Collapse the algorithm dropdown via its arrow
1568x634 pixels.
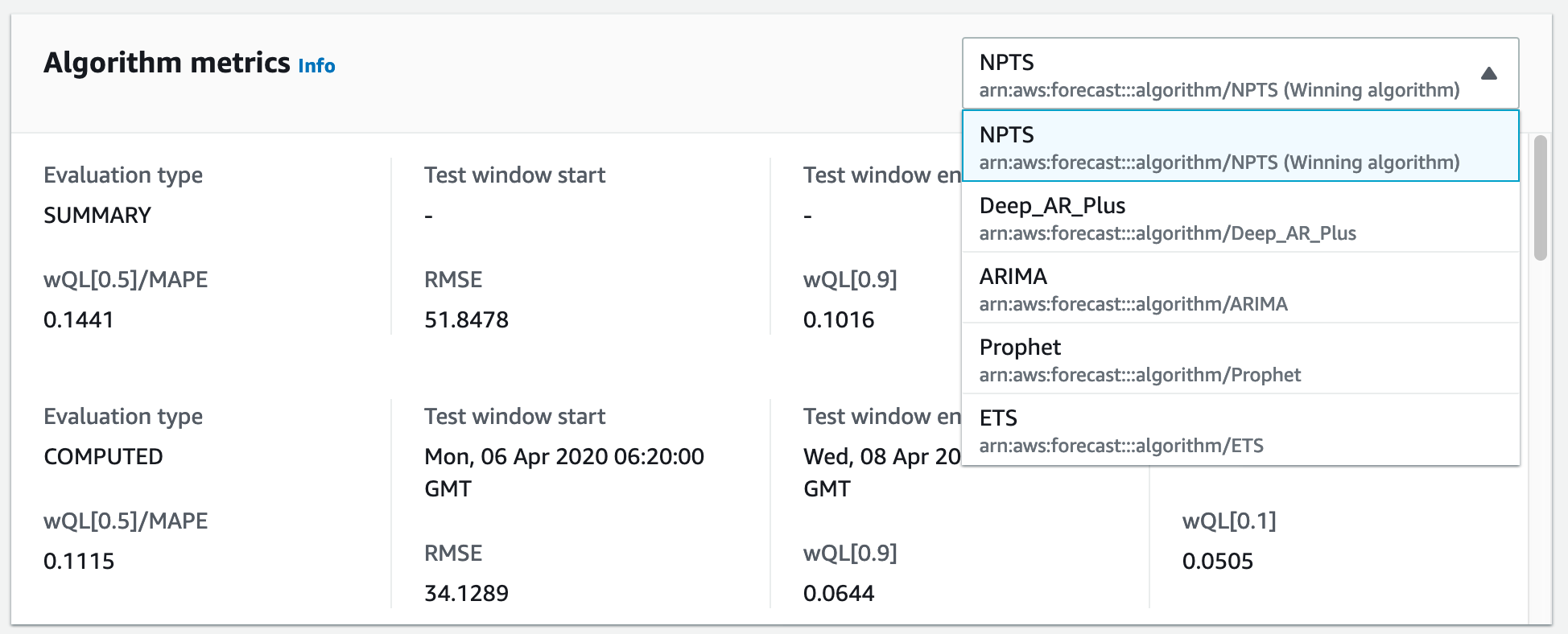pos(1488,73)
